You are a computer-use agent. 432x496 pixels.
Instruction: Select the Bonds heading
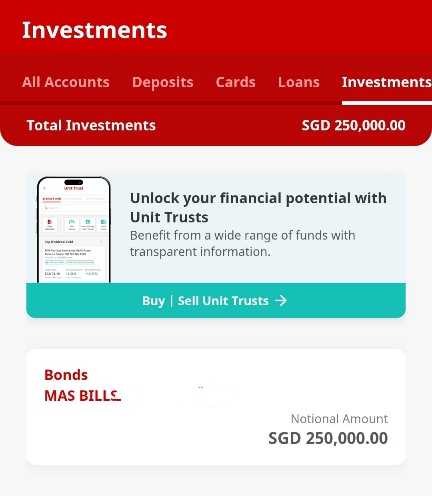click(x=66, y=375)
